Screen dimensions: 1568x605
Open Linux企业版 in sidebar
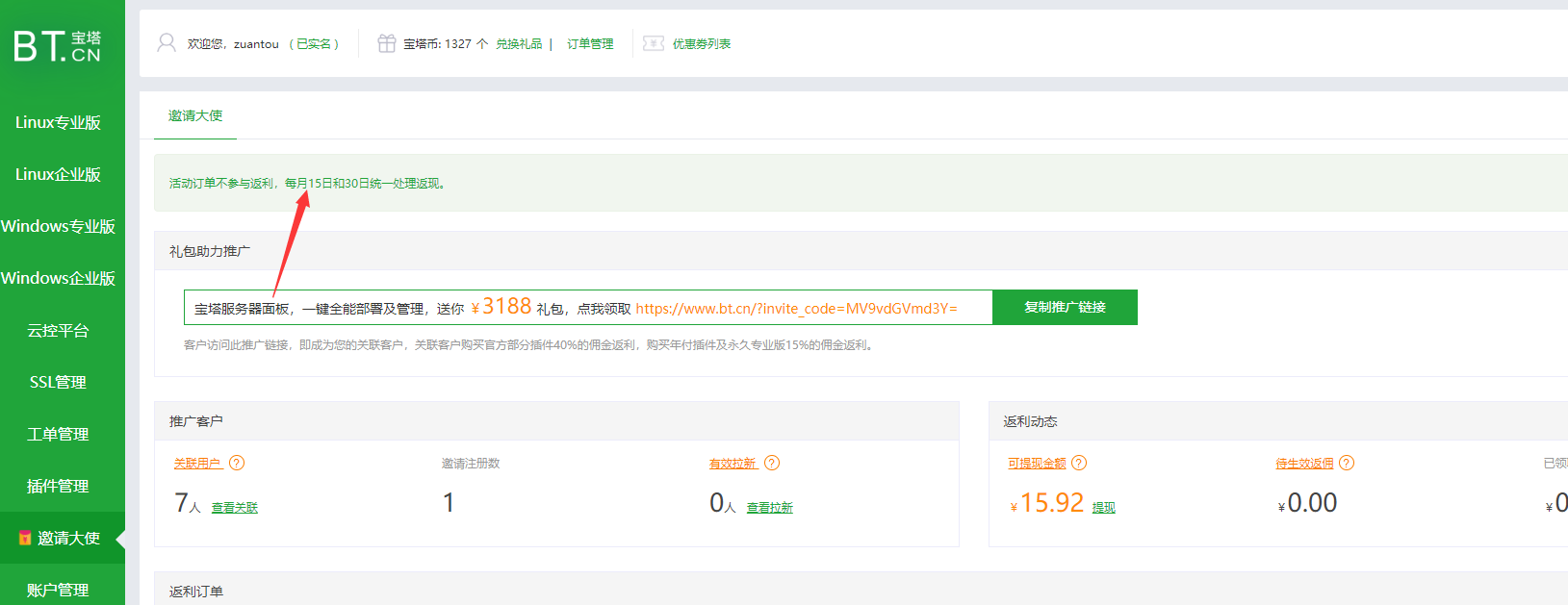tap(58, 174)
